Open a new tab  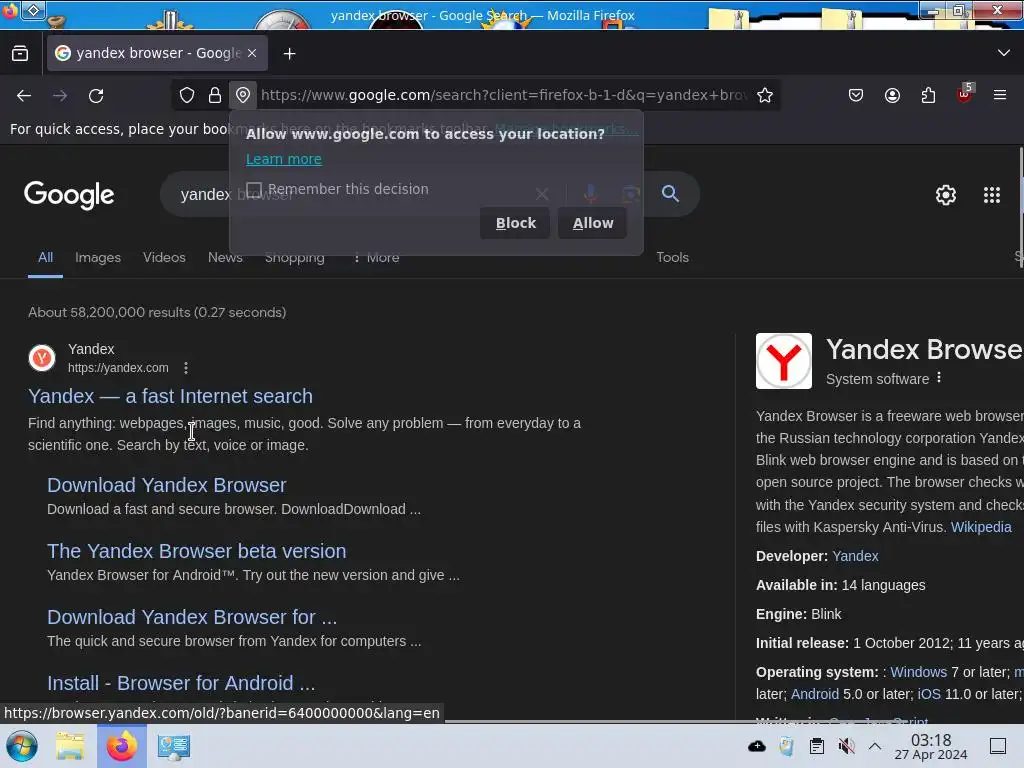[x=289, y=54]
